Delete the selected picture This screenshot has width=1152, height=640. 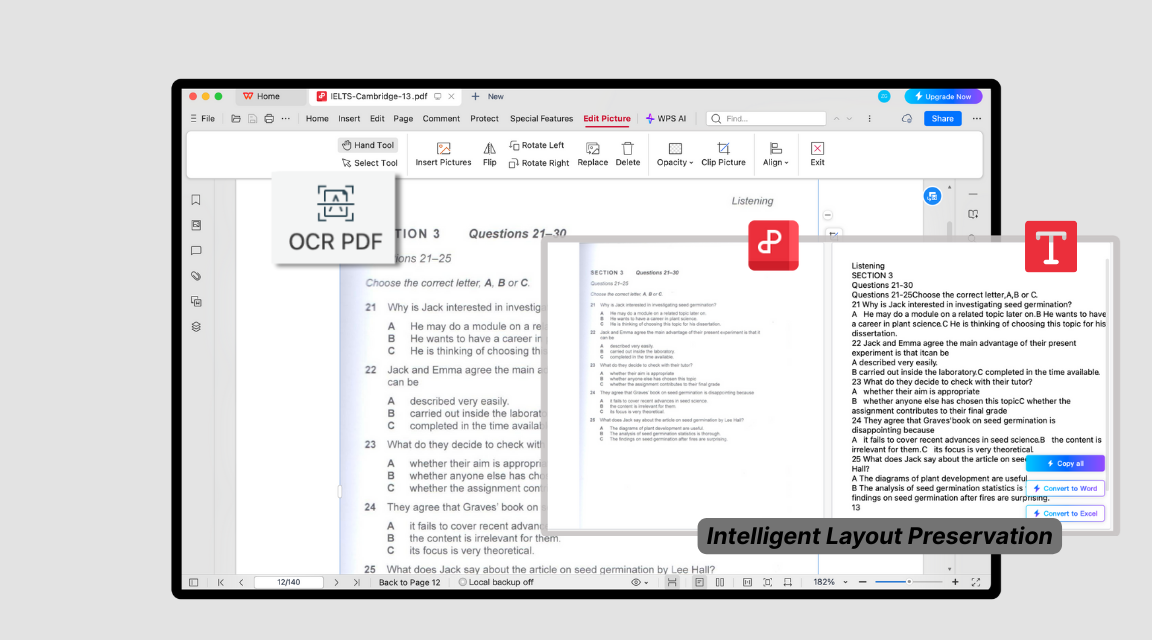pos(627,154)
